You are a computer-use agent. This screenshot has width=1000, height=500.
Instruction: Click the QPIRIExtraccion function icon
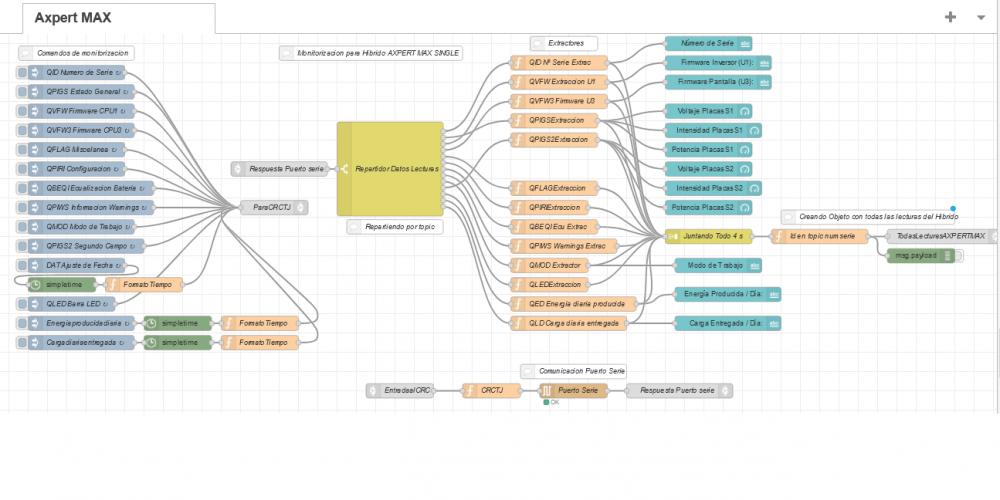click(x=518, y=207)
